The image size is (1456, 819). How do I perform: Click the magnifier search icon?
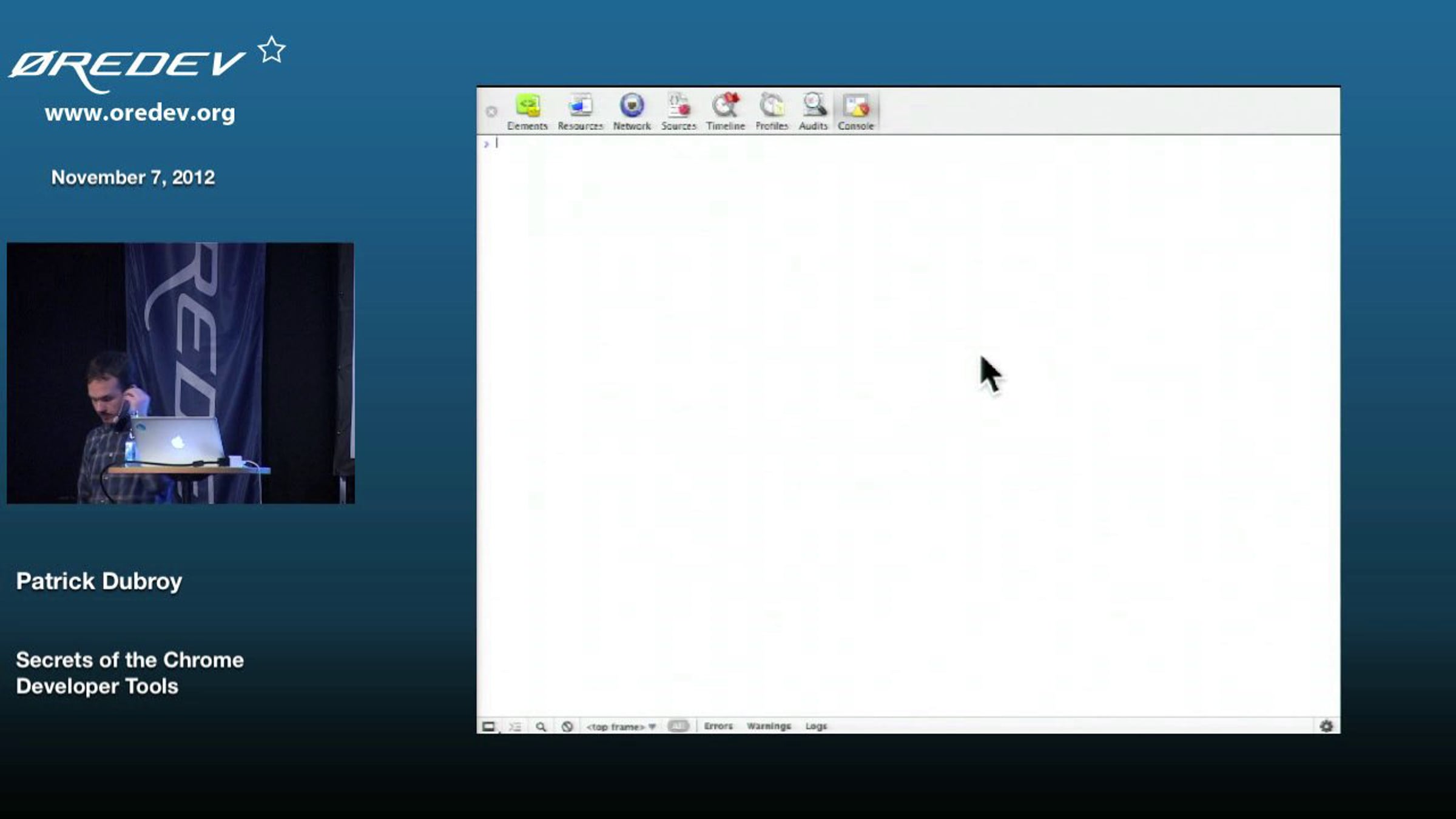click(541, 726)
